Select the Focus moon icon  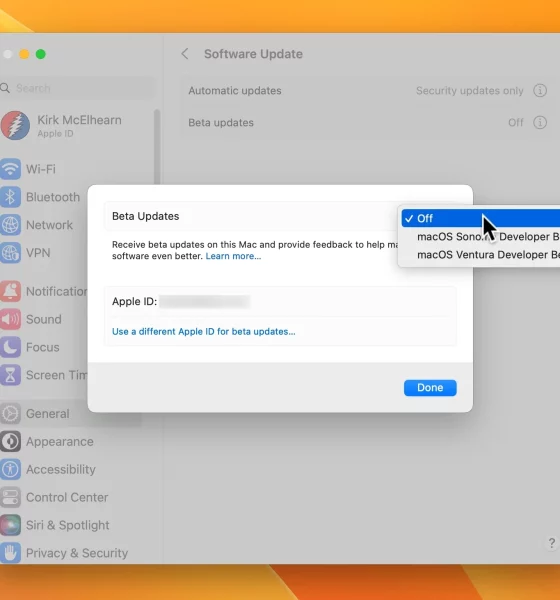10,347
